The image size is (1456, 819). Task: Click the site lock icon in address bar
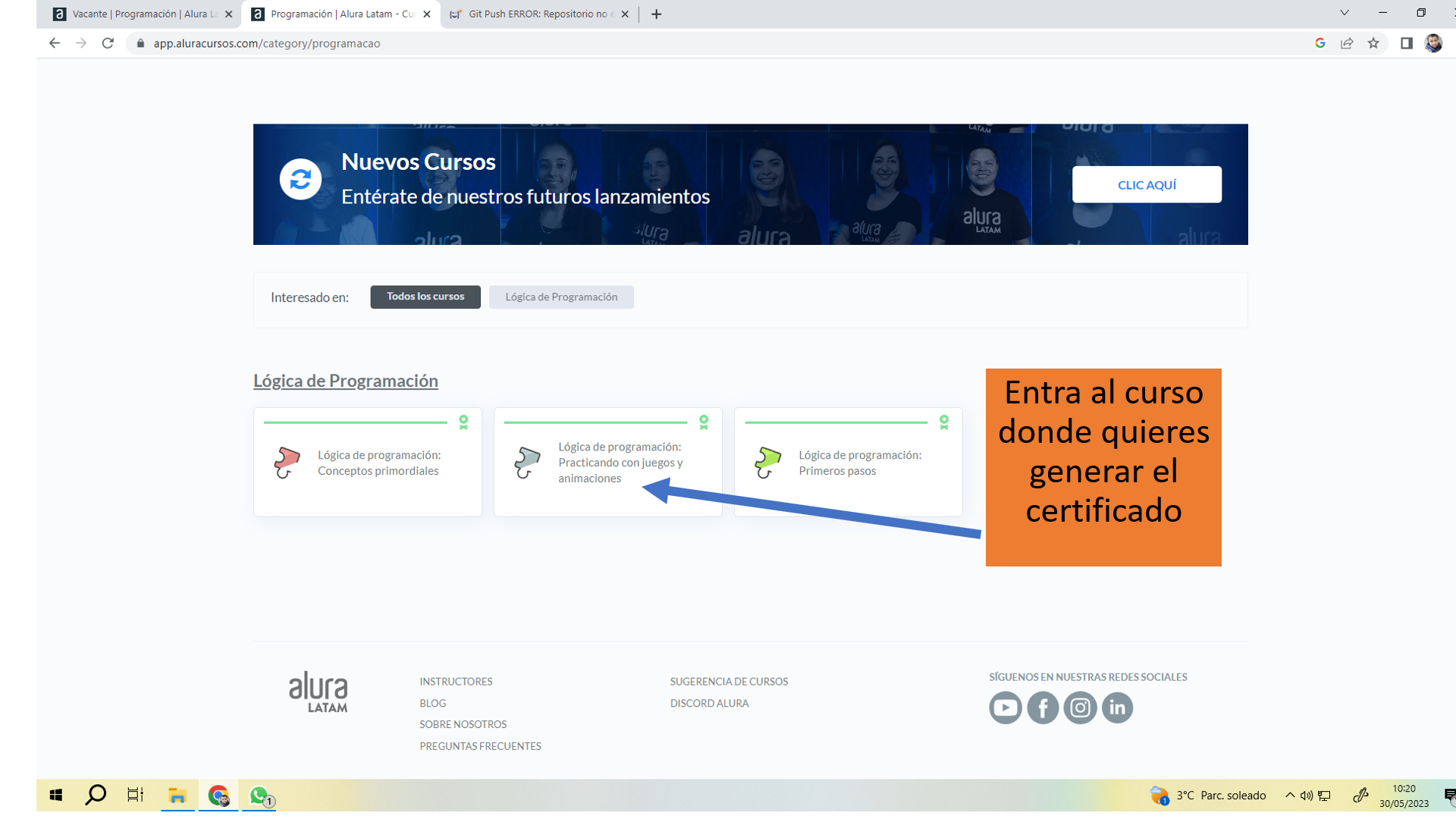pos(140,43)
